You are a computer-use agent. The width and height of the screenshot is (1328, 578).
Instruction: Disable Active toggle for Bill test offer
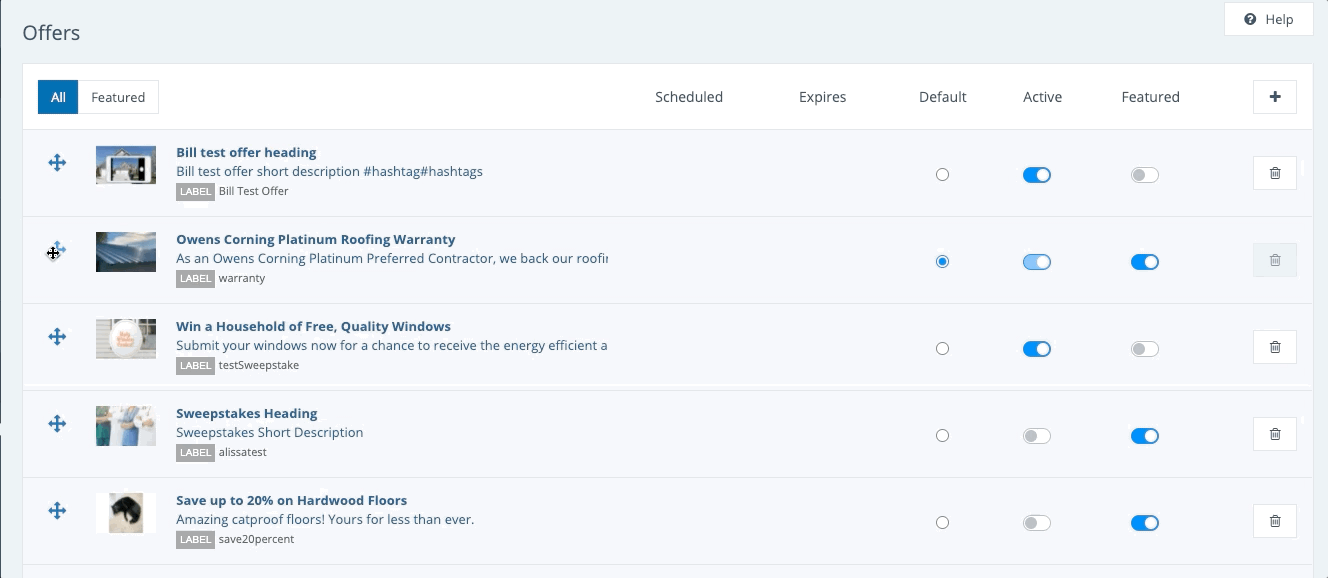click(1036, 175)
